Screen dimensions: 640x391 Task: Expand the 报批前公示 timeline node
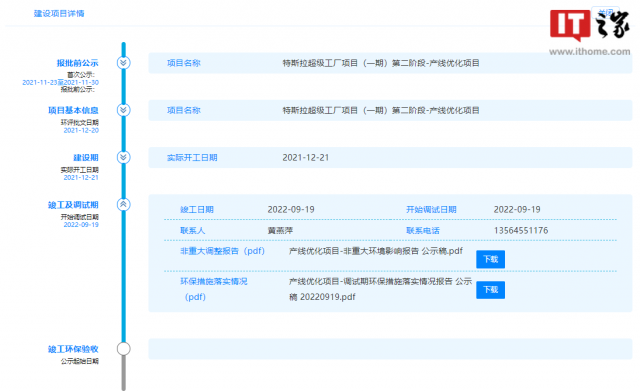point(123,63)
